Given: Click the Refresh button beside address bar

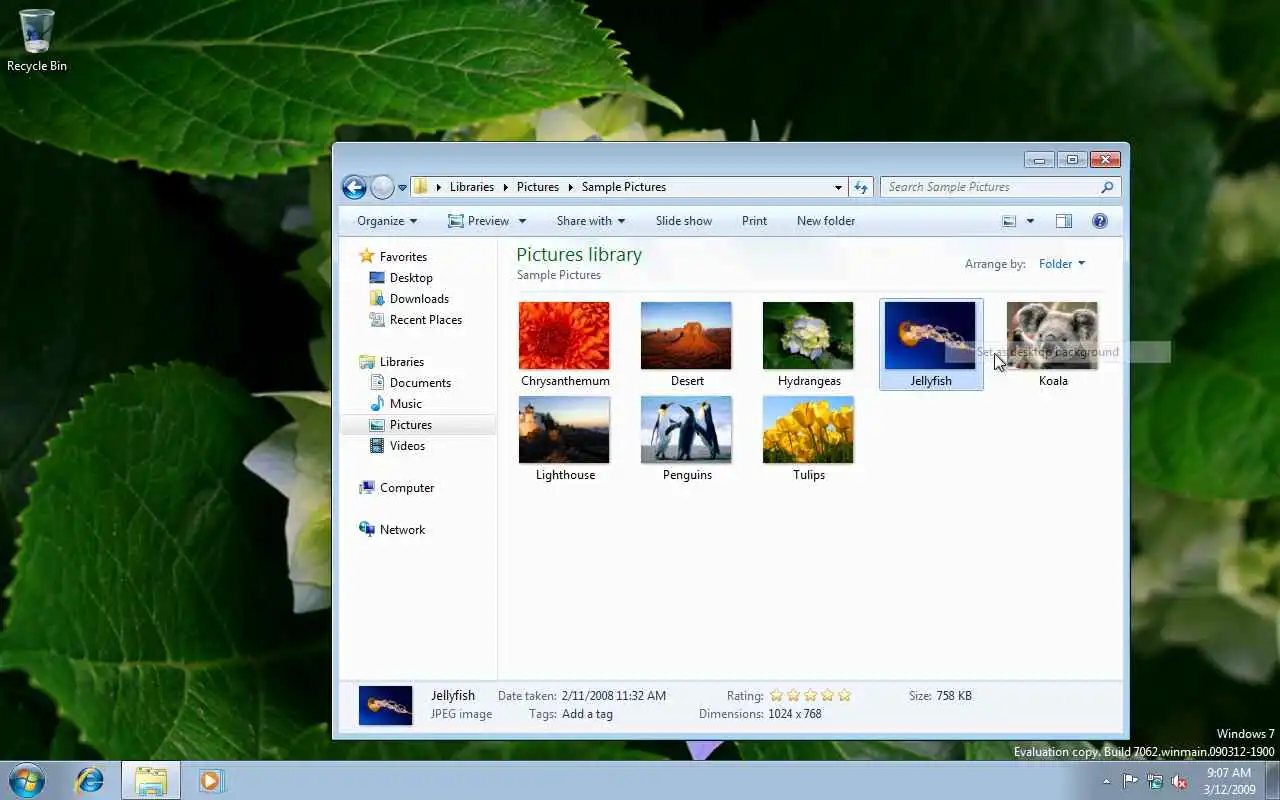Looking at the screenshot, I should (861, 187).
